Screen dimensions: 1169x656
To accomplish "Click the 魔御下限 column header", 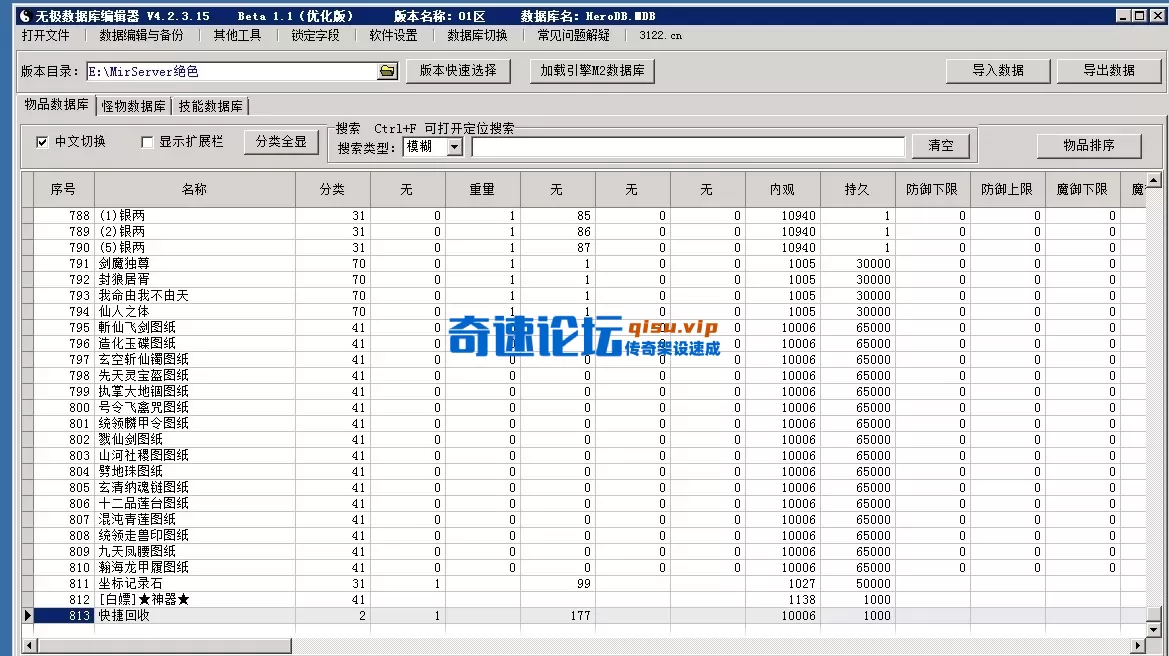I will [1082, 189].
